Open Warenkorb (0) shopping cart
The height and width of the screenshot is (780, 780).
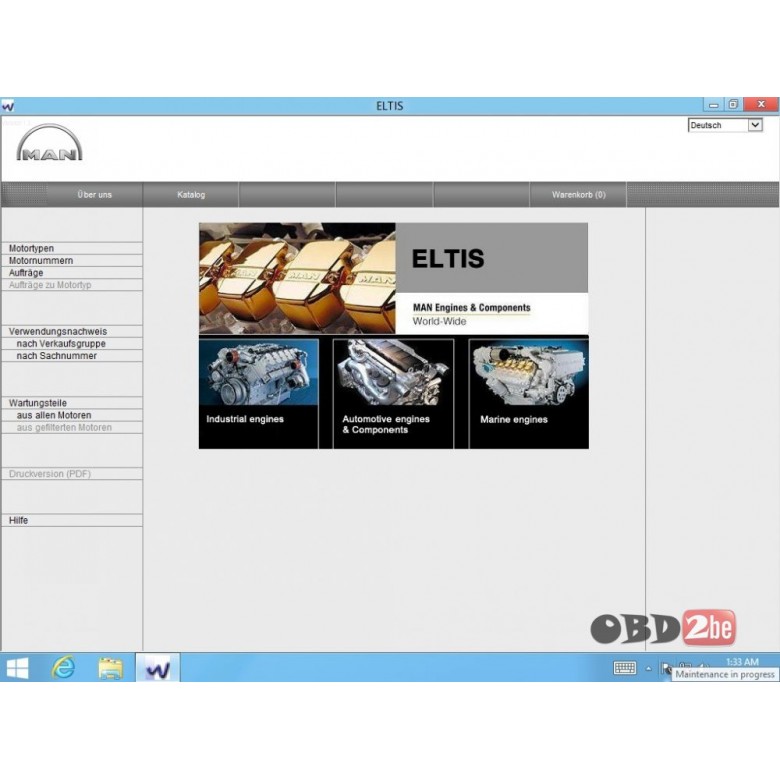579,195
